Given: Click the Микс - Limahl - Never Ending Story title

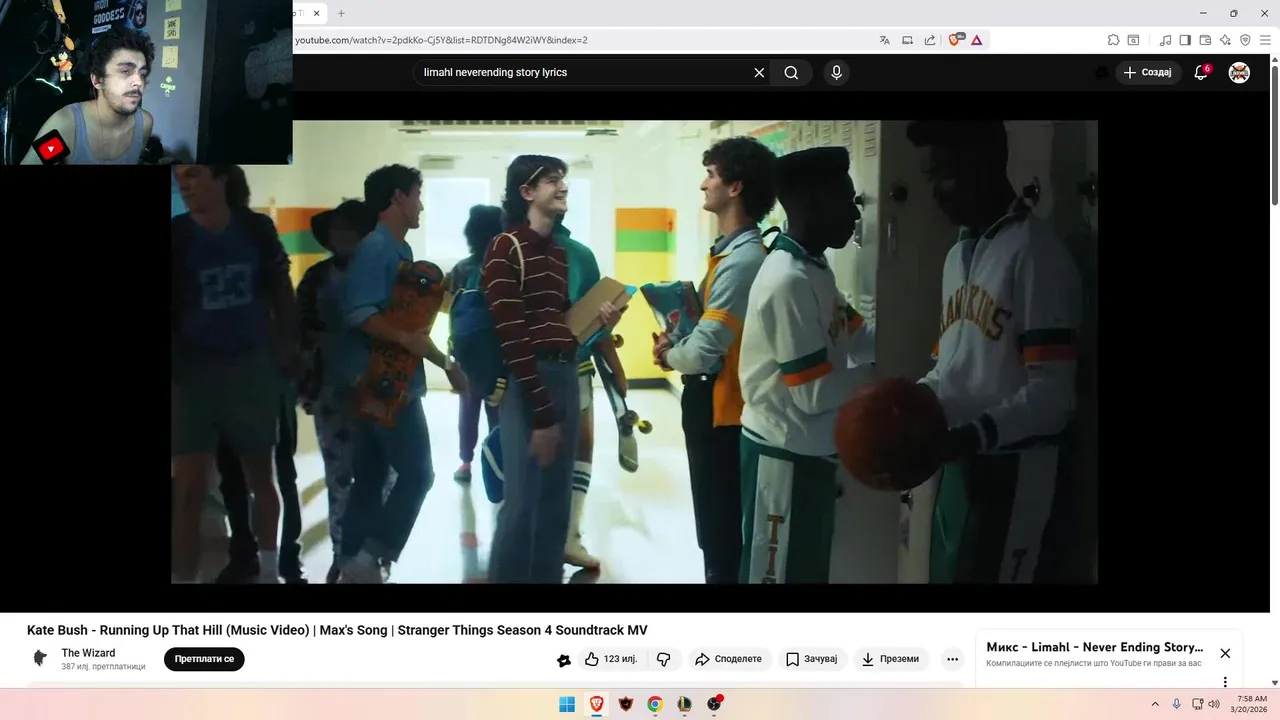Looking at the screenshot, I should pos(1094,647).
